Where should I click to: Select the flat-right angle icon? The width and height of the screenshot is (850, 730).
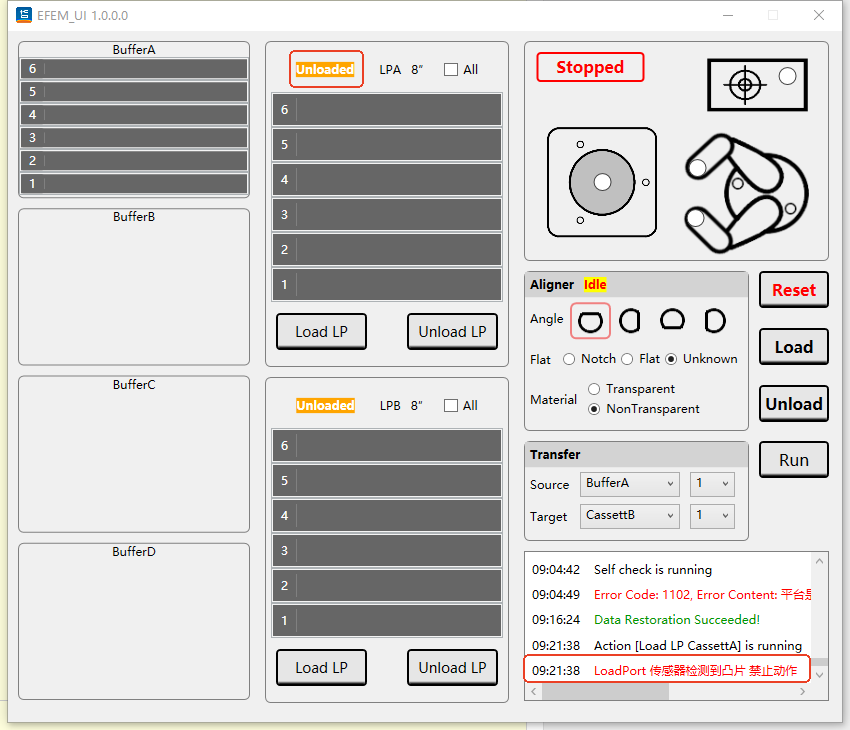pos(630,321)
